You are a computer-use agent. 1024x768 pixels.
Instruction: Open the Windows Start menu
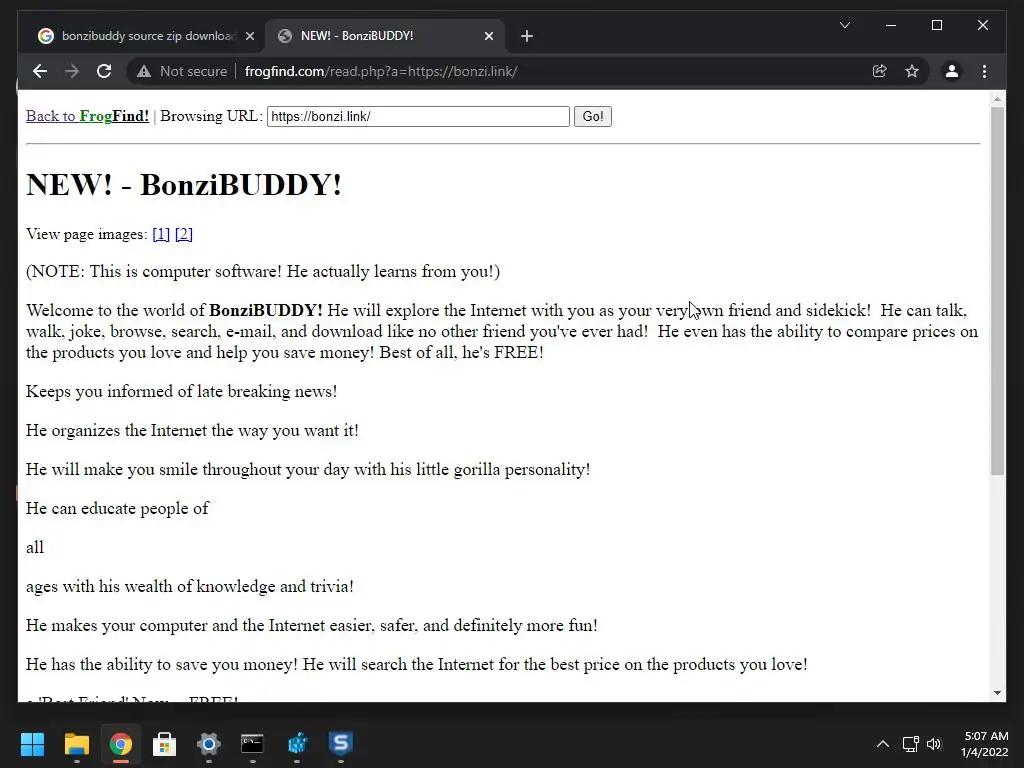[x=32, y=744]
